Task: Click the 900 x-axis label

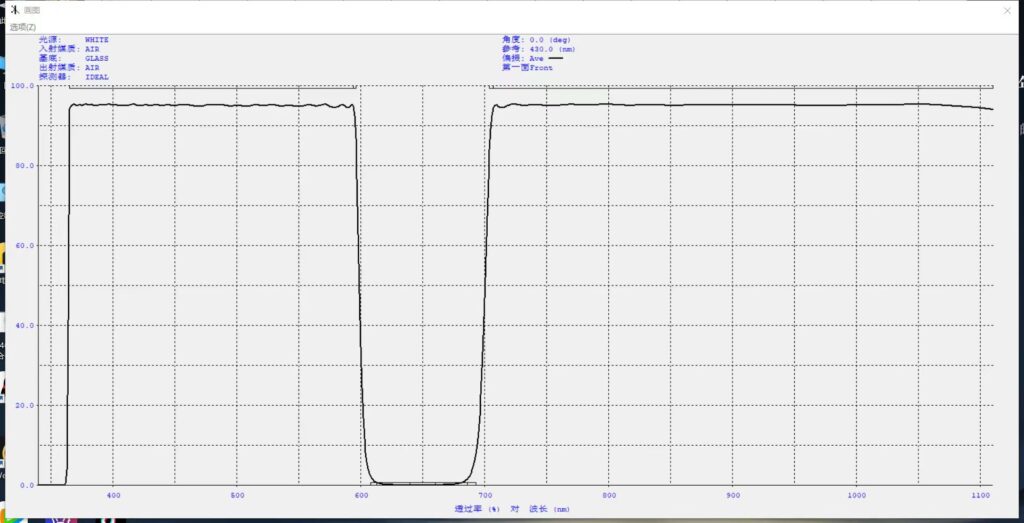Action: pos(732,494)
